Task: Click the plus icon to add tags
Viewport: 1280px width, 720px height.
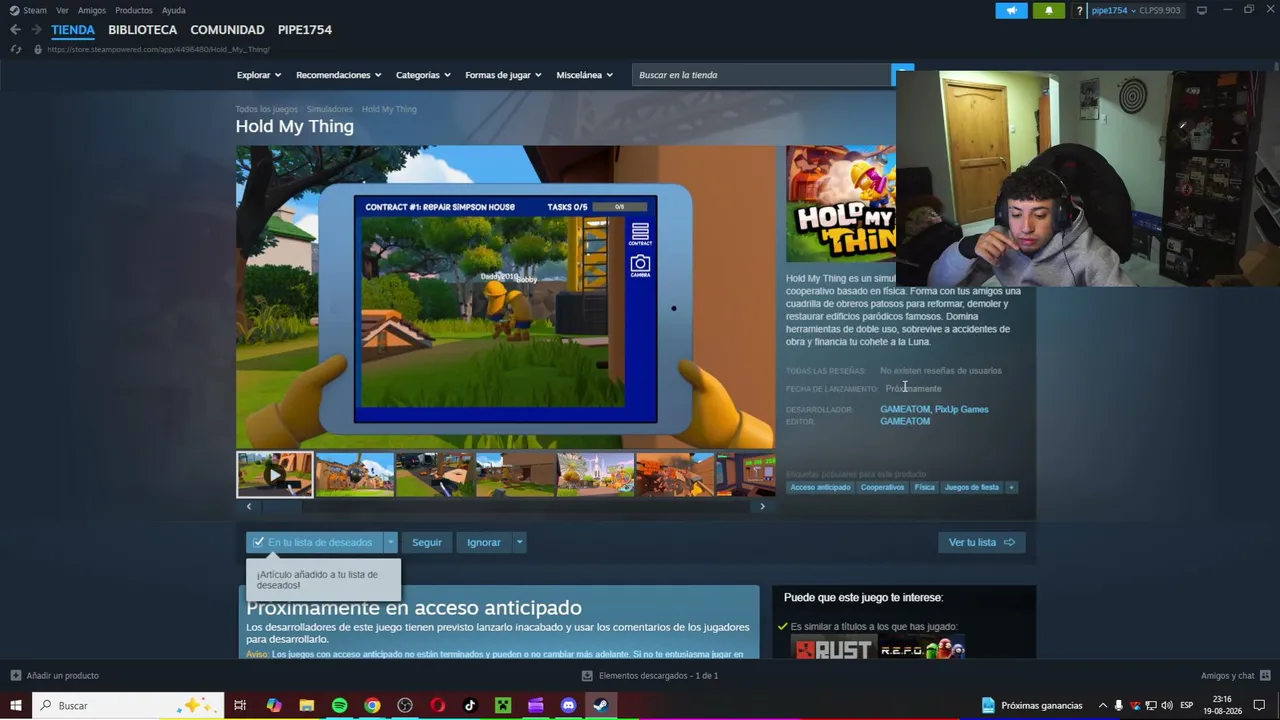Action: (1011, 487)
